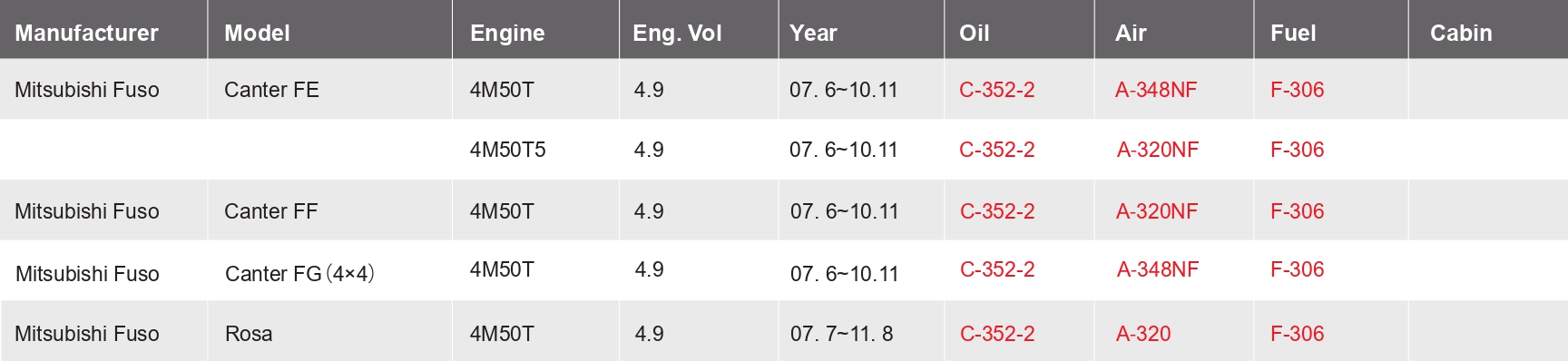
Task: Open air filter A-320 for Rosa
Action: point(1143,334)
